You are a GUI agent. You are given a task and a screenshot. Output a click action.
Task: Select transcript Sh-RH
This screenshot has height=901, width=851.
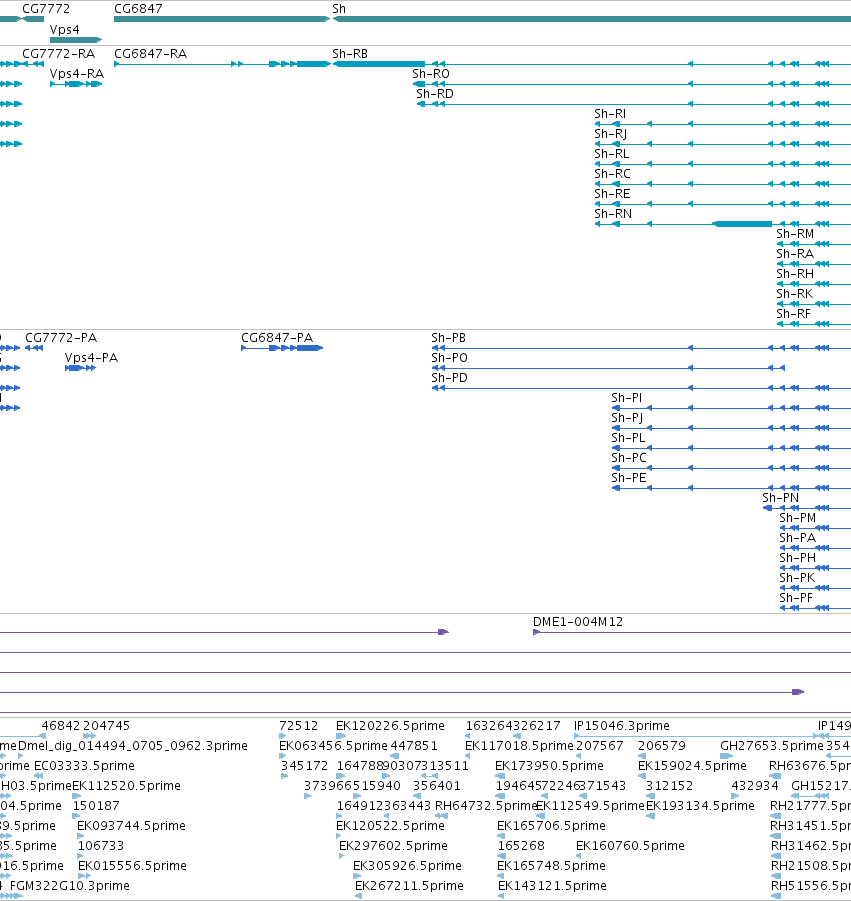795,274
